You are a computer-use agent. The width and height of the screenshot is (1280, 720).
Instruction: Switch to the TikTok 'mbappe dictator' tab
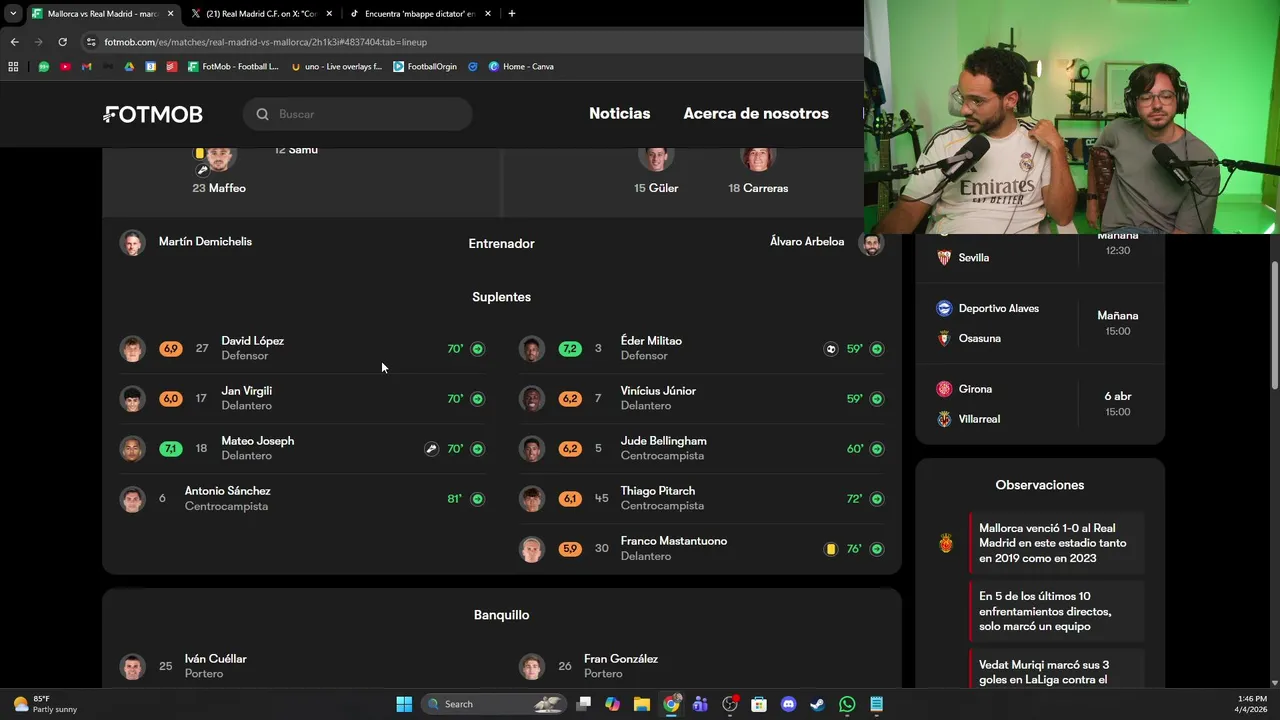(x=420, y=14)
